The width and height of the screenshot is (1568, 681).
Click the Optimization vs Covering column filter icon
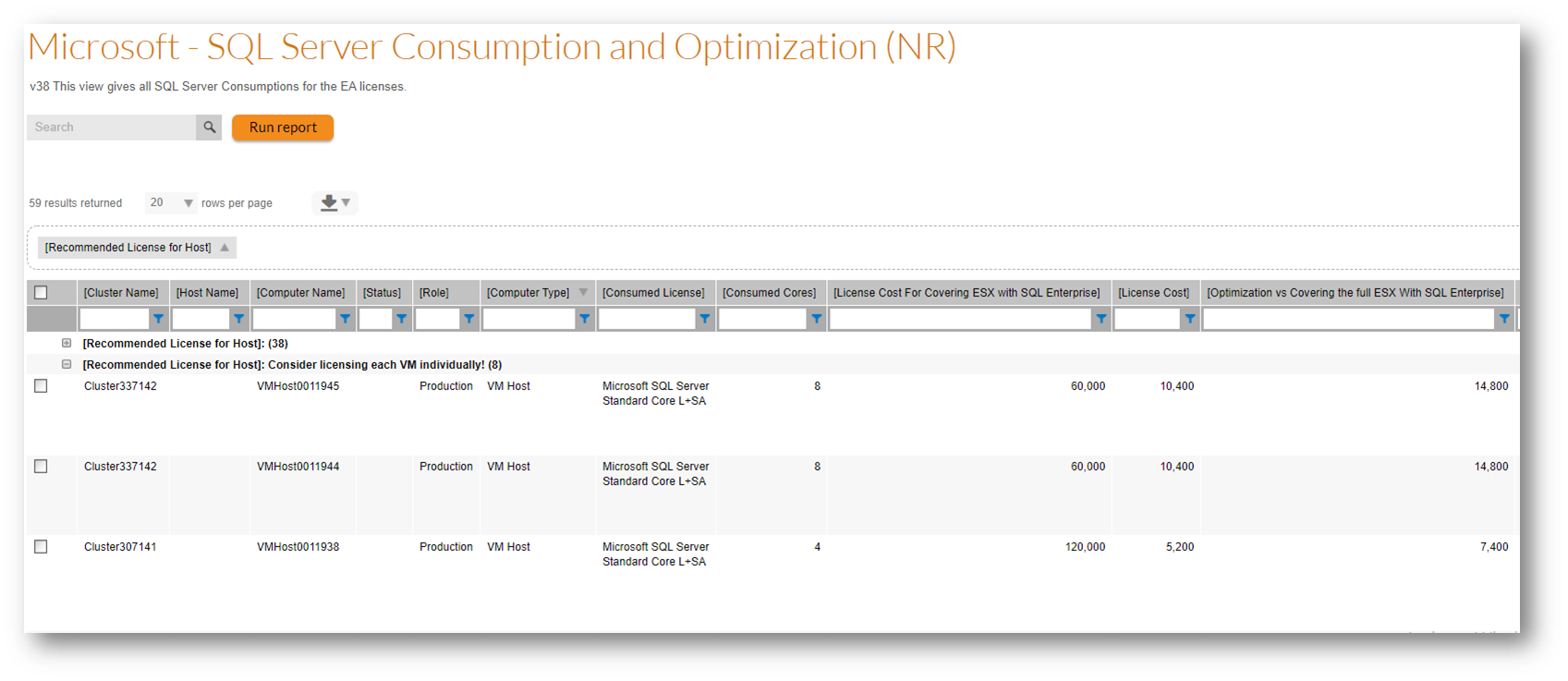(x=1504, y=319)
